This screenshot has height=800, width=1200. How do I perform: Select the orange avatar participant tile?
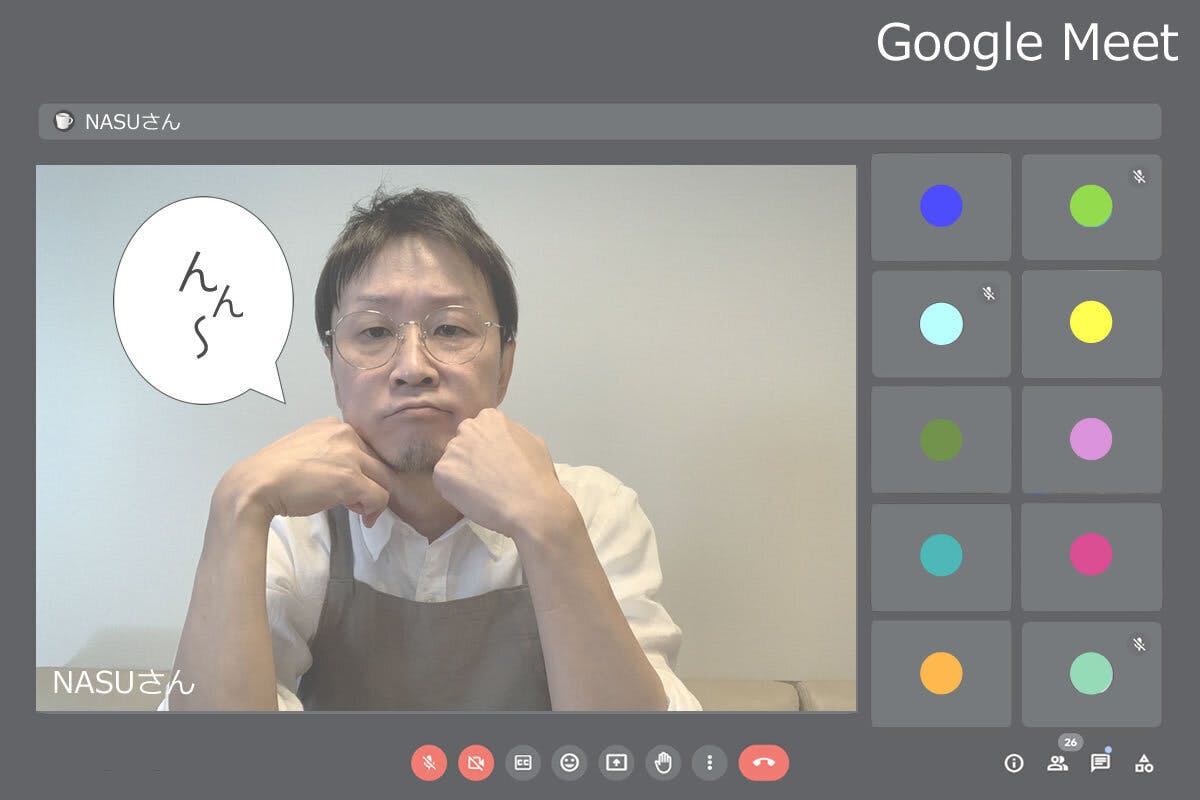click(x=941, y=673)
